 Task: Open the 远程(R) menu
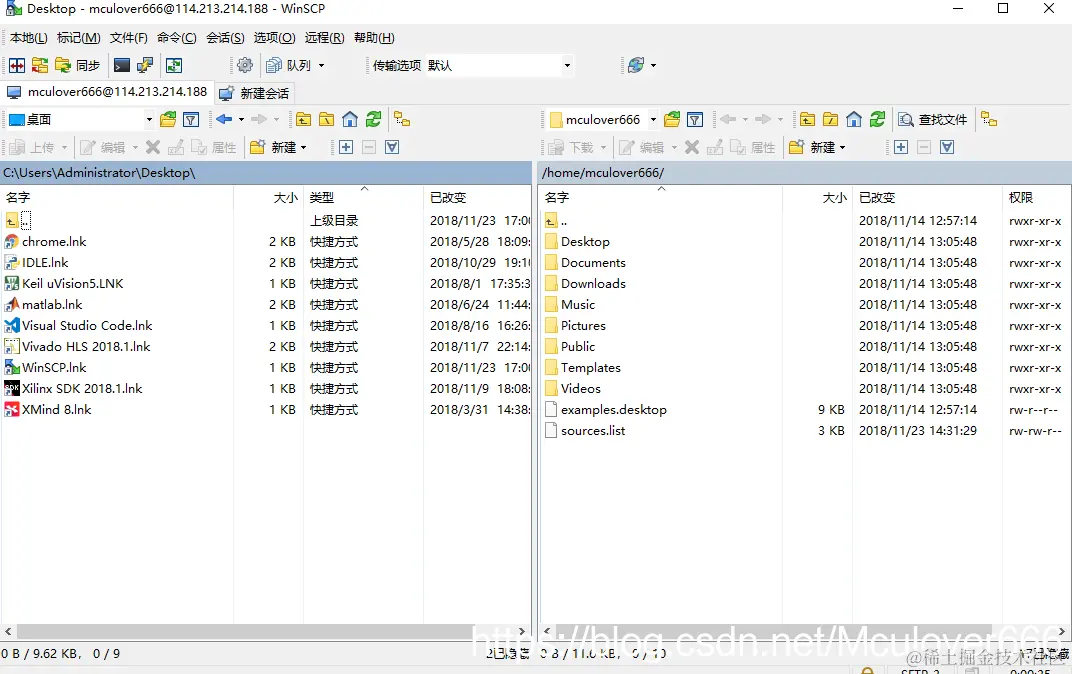[324, 38]
